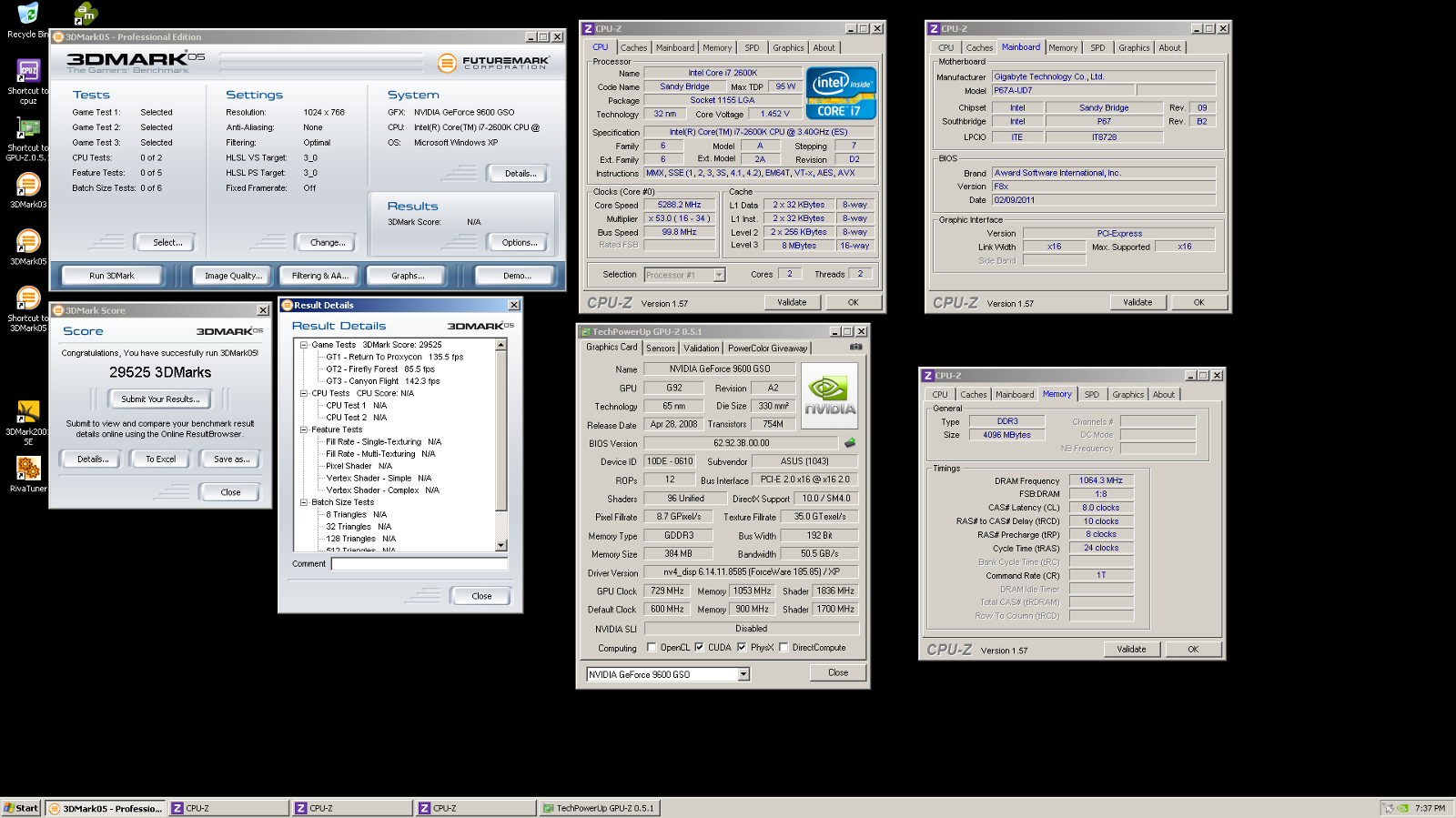Open the green 'am' shortcut icon on desktop
1456x818 pixels.
[x=86, y=13]
